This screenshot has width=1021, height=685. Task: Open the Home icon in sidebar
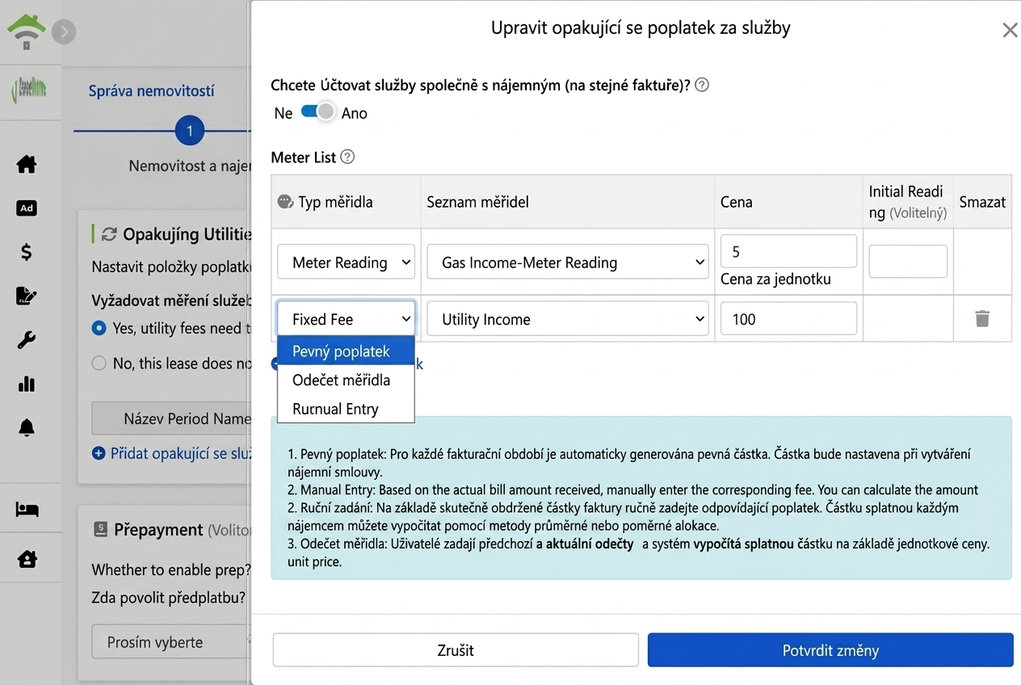27,163
